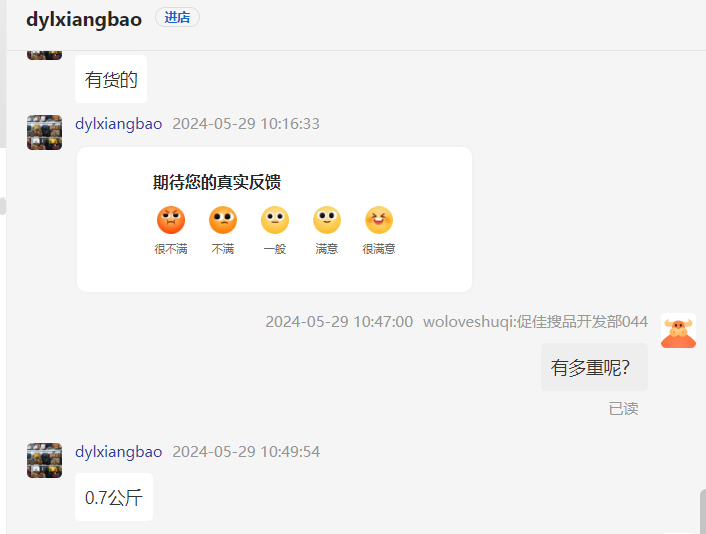Click the 很满意 rating label text
The width and height of the screenshot is (706, 534).
[379, 249]
